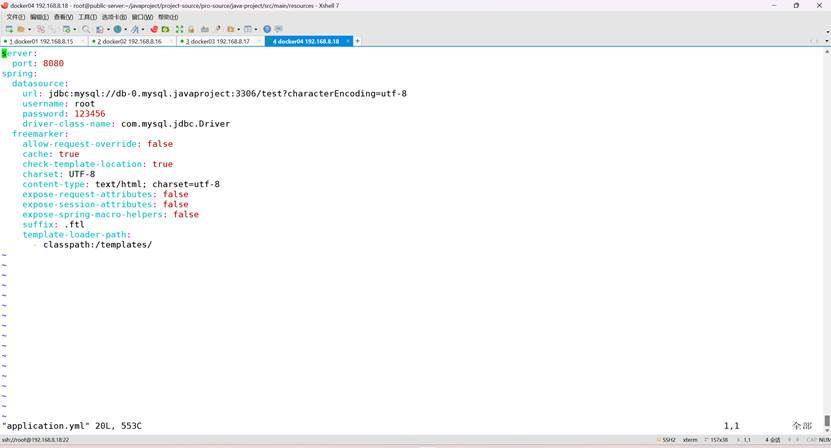Click the Xshell app icon in the title bar
Screen dimensions: 831x448
coord(5,5)
